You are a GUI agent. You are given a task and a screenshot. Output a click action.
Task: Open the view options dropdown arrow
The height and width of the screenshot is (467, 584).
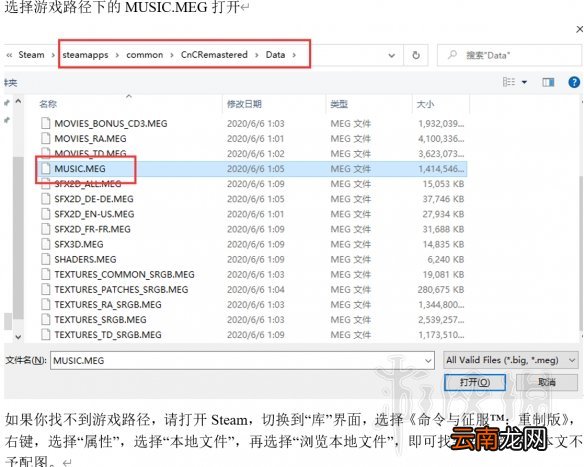tap(524, 82)
